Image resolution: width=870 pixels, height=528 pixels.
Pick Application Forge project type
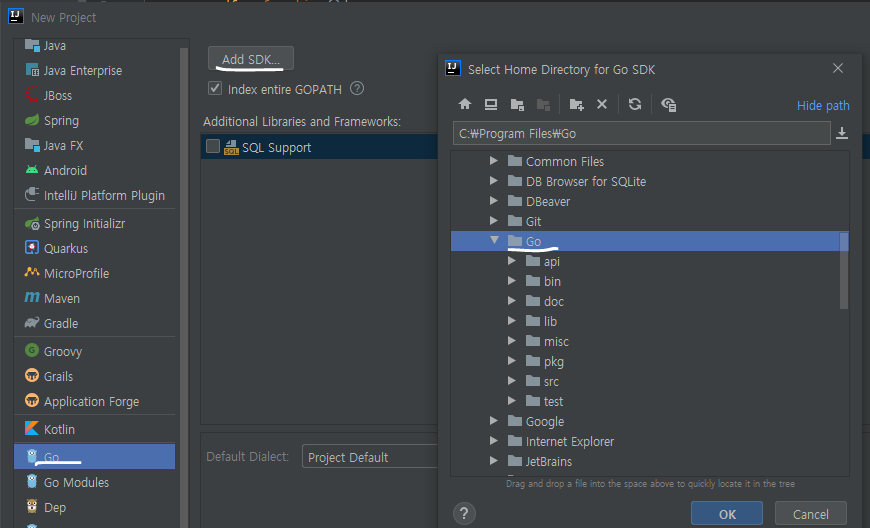click(x=94, y=402)
